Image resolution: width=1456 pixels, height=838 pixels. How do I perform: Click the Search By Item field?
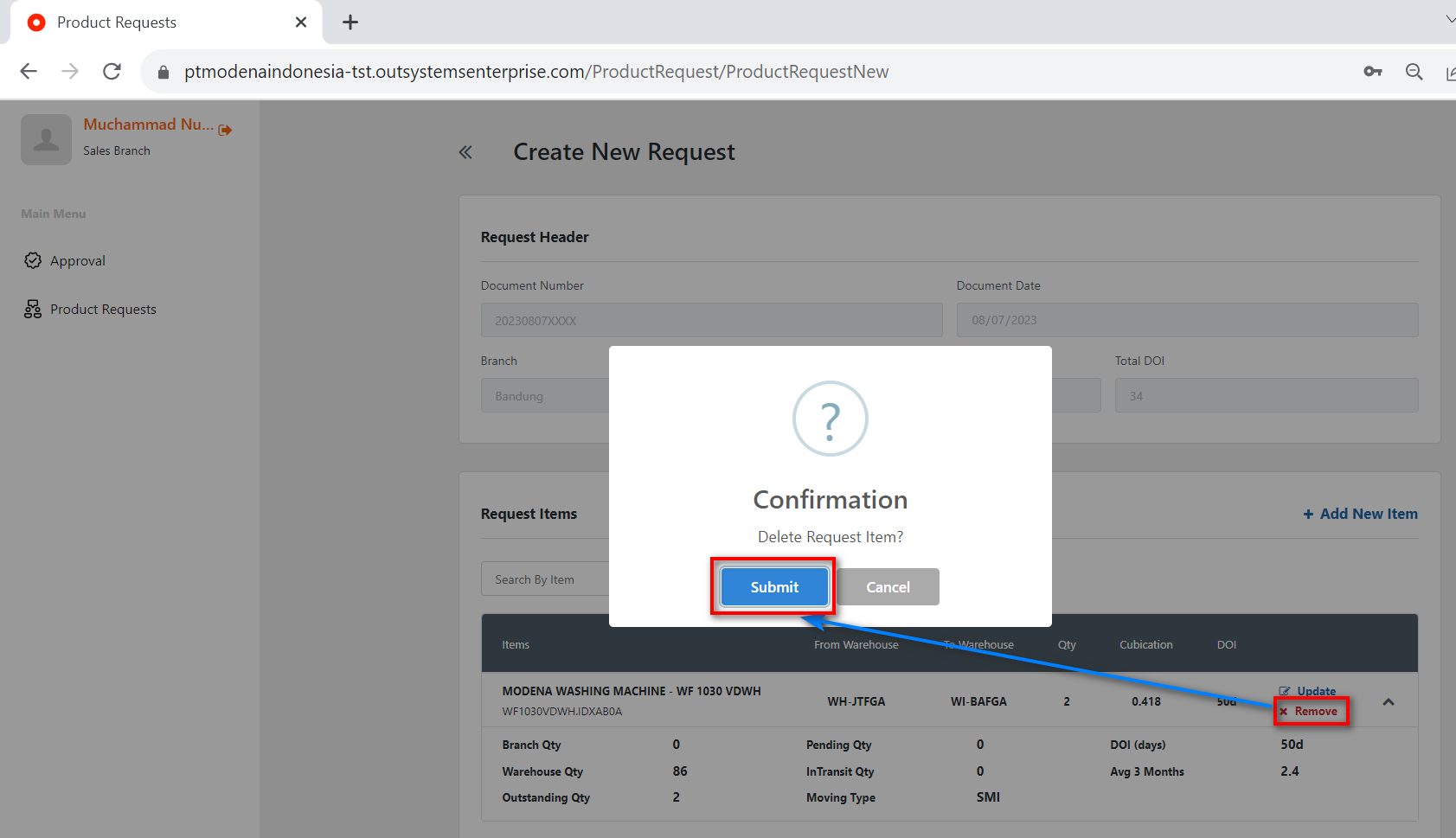tap(545, 579)
